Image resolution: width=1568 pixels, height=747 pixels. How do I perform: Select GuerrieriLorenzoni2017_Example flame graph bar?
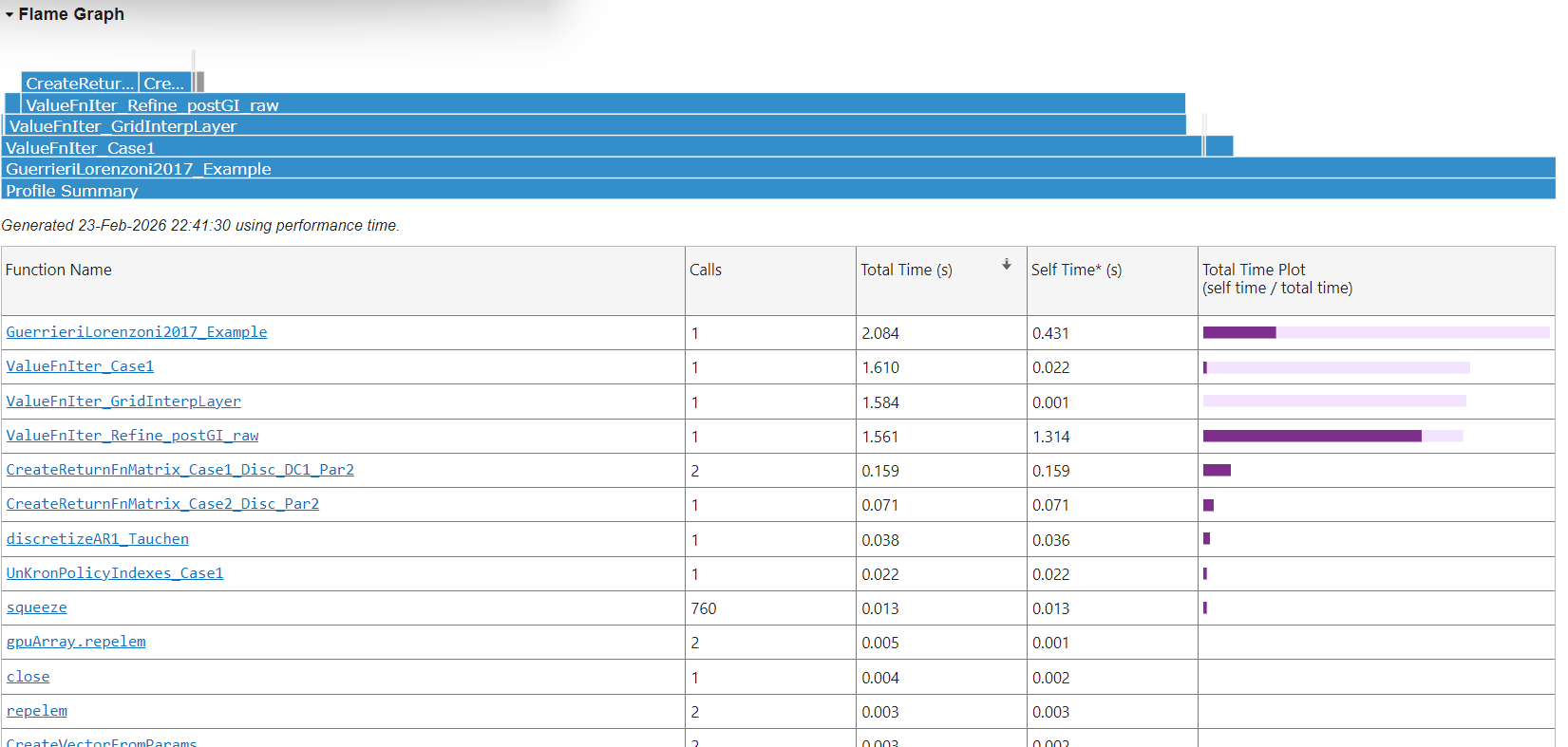coord(777,169)
